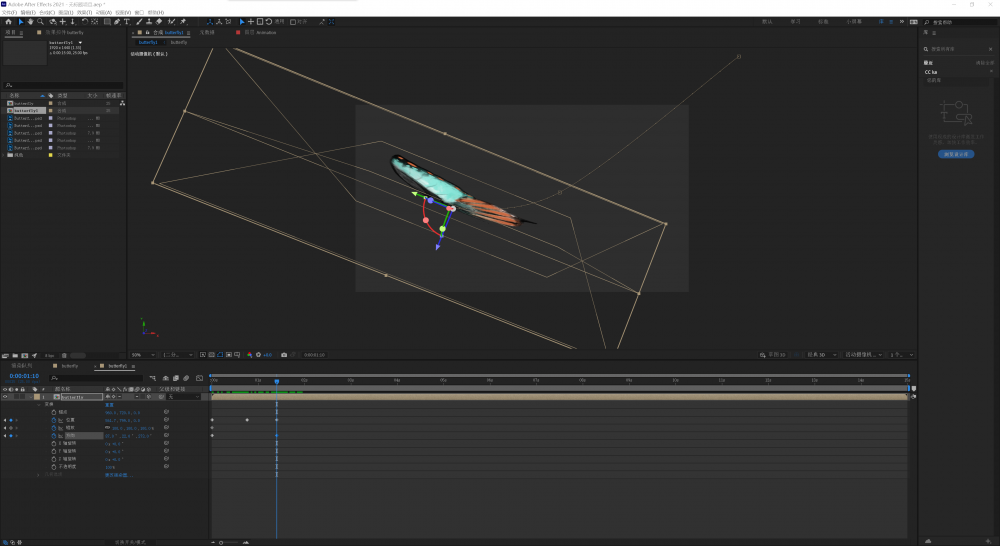
Task: Click the Local Axis mode icon
Action: (x=209, y=22)
